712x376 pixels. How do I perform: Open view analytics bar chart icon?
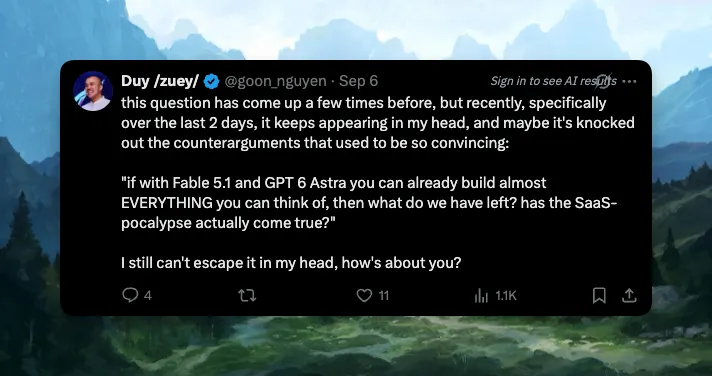[x=481, y=296]
